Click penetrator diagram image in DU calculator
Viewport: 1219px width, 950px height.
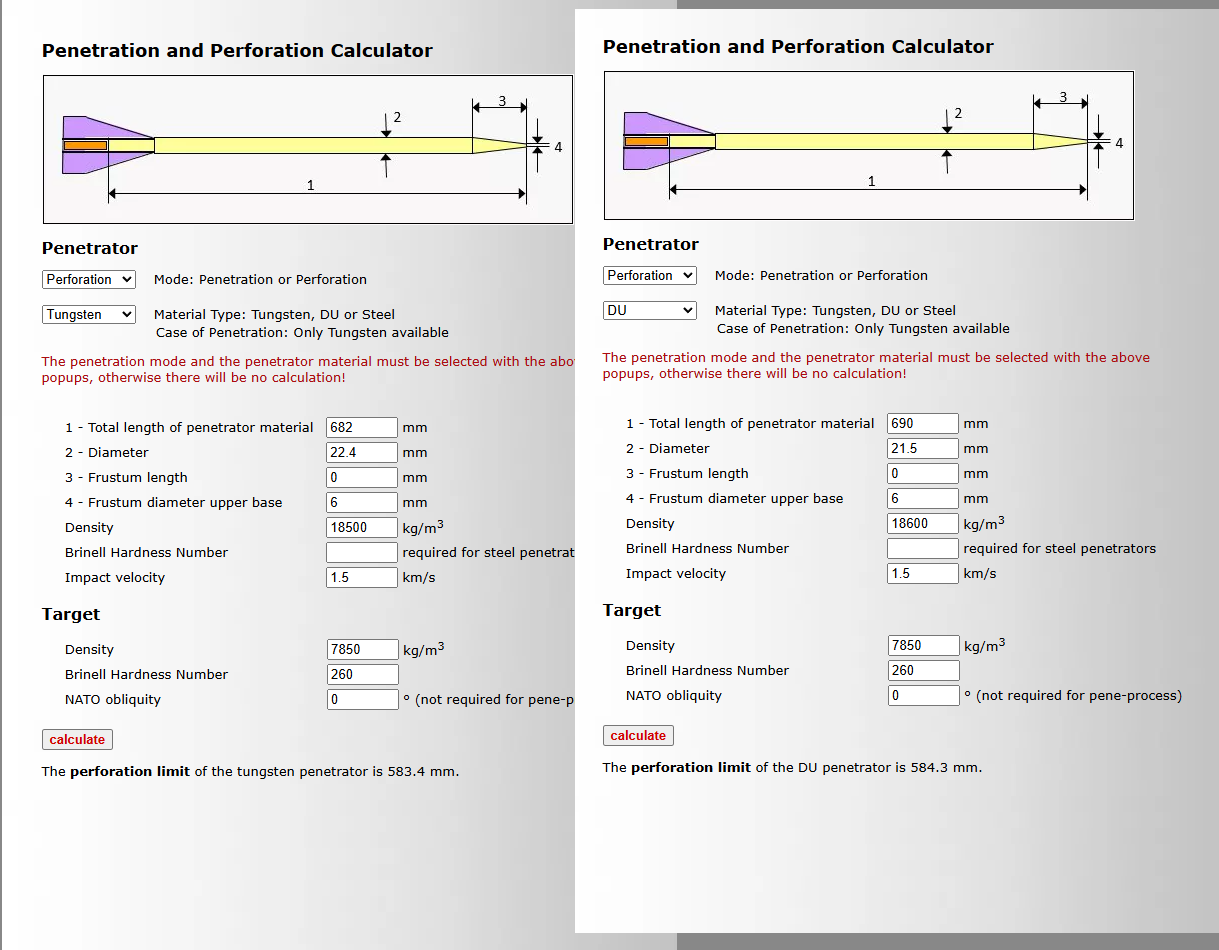869,145
